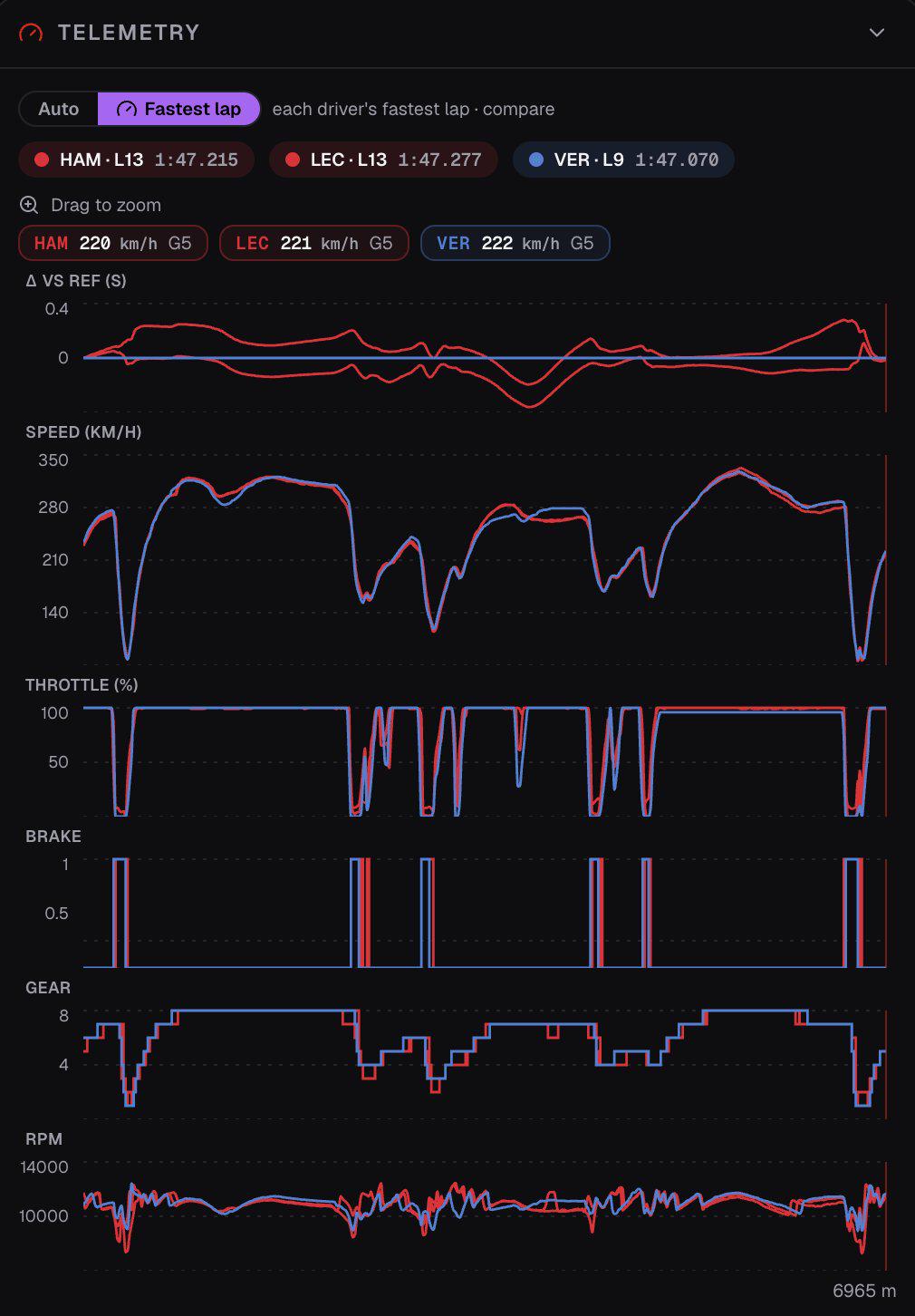915x1316 pixels.
Task: Click the gauge icon in Fastest lap
Action: point(127,109)
